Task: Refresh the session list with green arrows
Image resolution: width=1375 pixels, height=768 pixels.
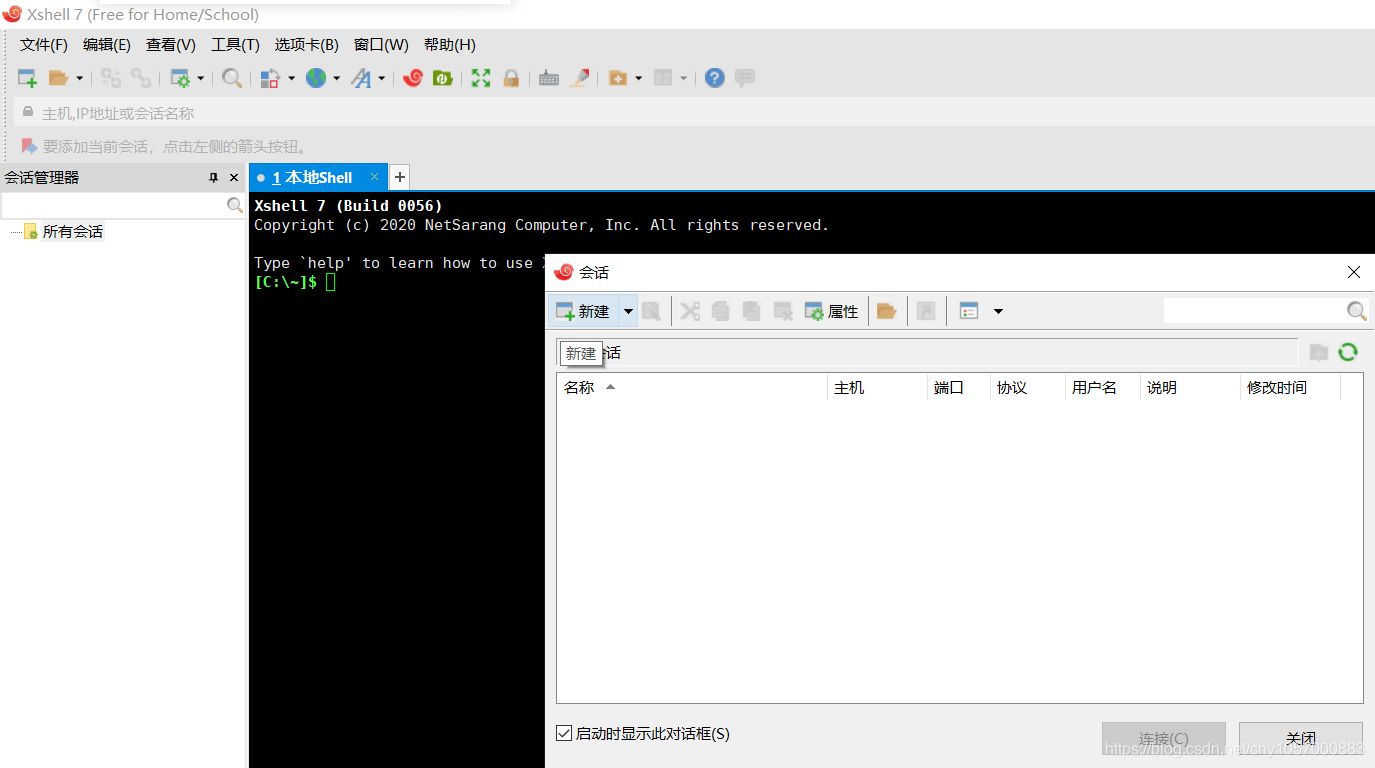Action: pyautogui.click(x=1348, y=352)
